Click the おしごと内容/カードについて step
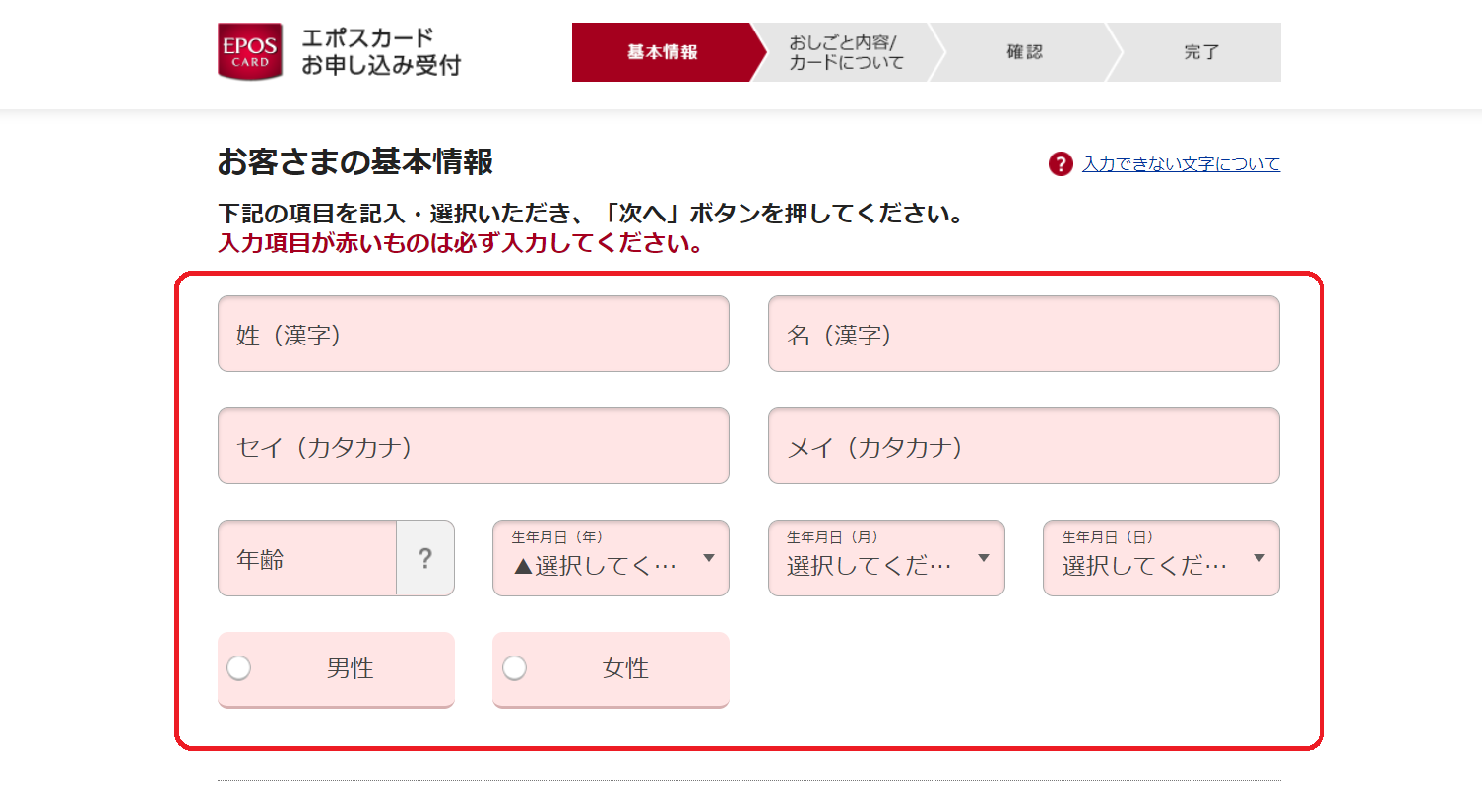Screen dimensions: 1482x812 tap(847, 52)
